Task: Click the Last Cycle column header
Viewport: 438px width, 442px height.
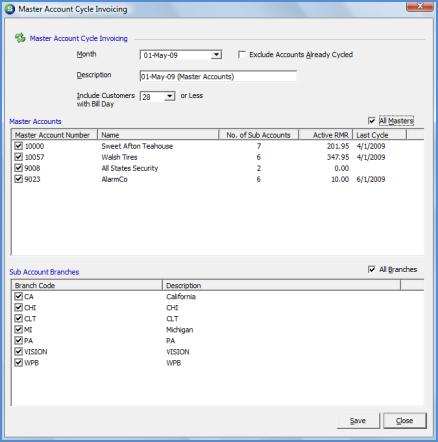Action: click(x=380, y=135)
